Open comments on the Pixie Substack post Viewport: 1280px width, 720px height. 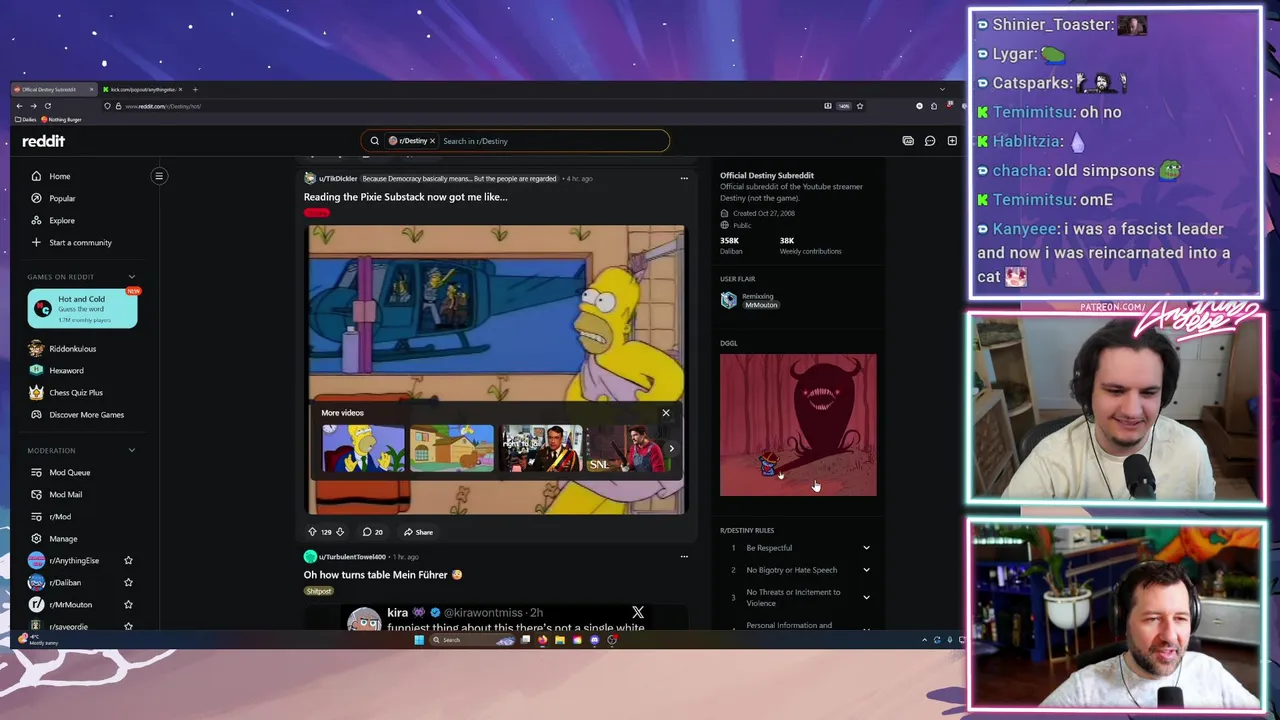tap(373, 532)
